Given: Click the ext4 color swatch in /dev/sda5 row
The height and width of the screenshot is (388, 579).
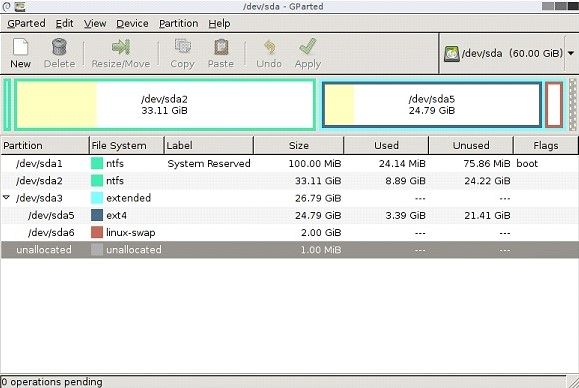Looking at the screenshot, I should [97, 215].
